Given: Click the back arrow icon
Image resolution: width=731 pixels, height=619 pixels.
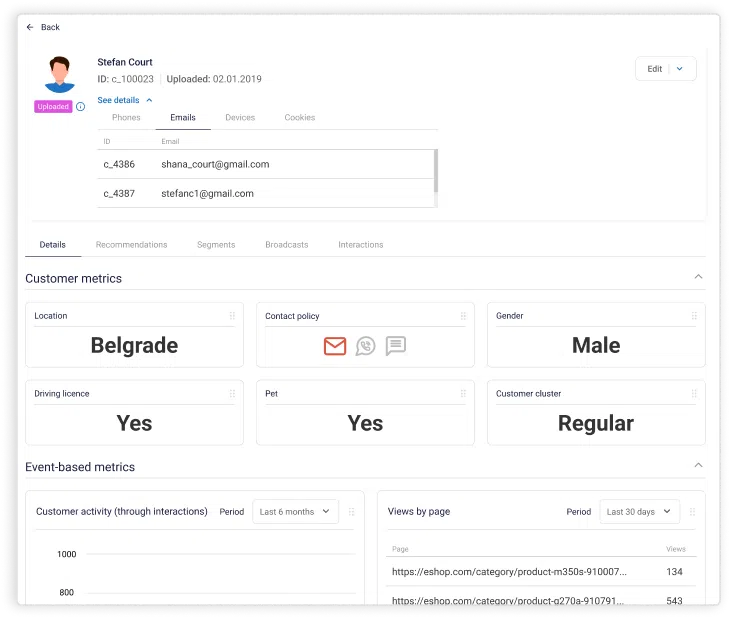Looking at the screenshot, I should tap(30, 27).
